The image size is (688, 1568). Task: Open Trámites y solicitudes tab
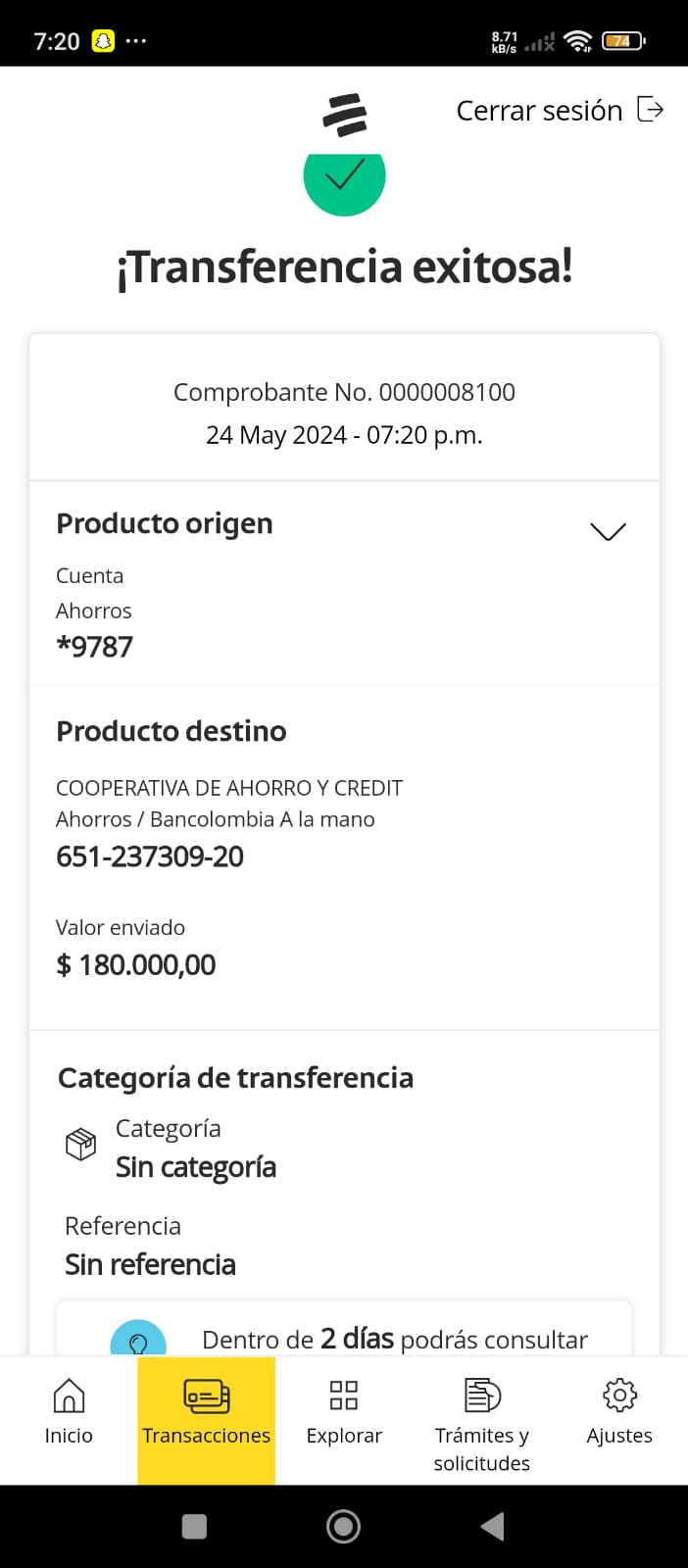click(481, 1422)
